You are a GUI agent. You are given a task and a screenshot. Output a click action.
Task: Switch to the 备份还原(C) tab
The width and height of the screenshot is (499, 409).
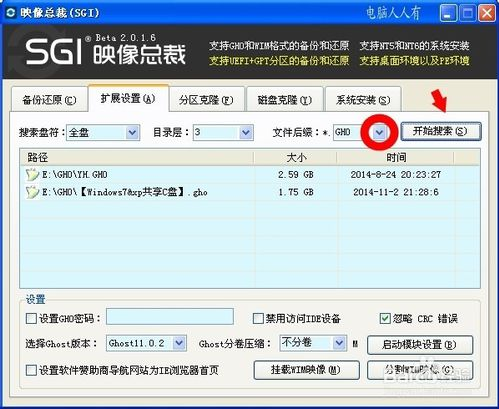(49, 100)
